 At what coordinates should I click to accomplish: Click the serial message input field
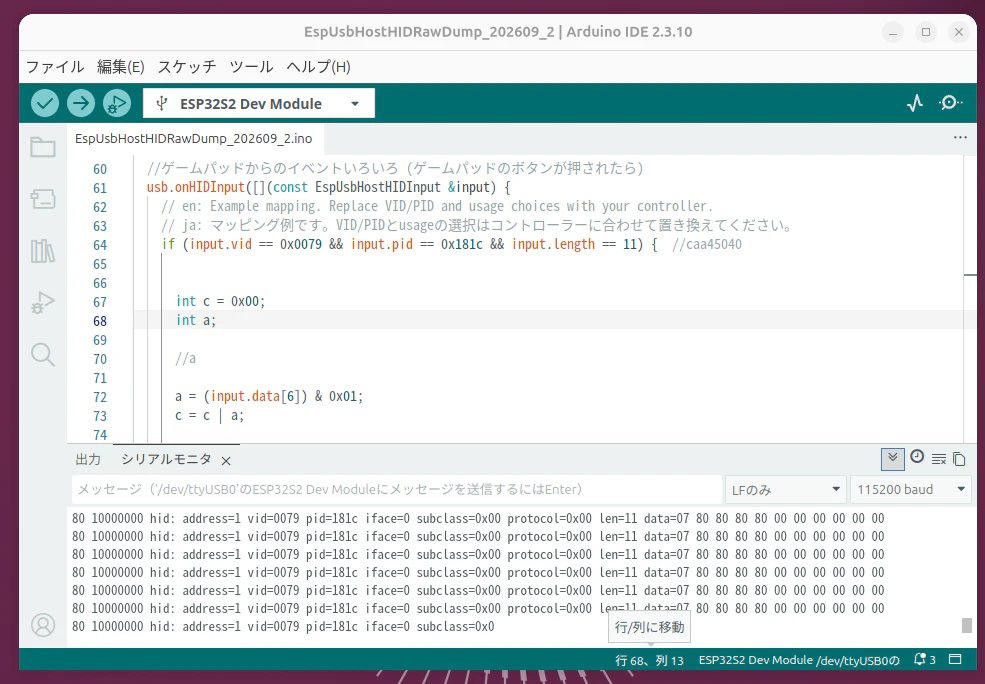pos(396,489)
